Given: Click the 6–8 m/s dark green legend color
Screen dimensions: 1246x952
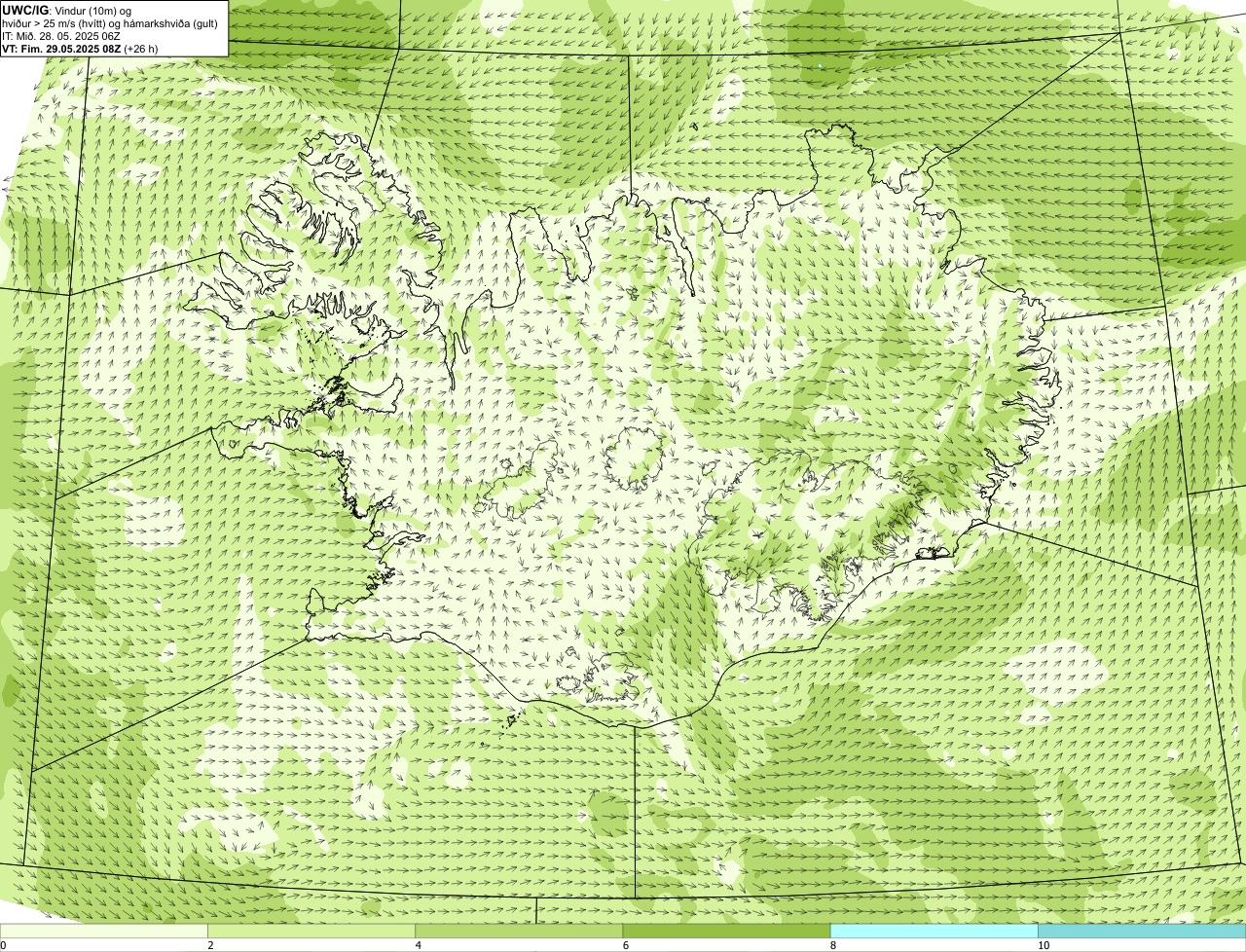Looking at the screenshot, I should tap(726, 931).
